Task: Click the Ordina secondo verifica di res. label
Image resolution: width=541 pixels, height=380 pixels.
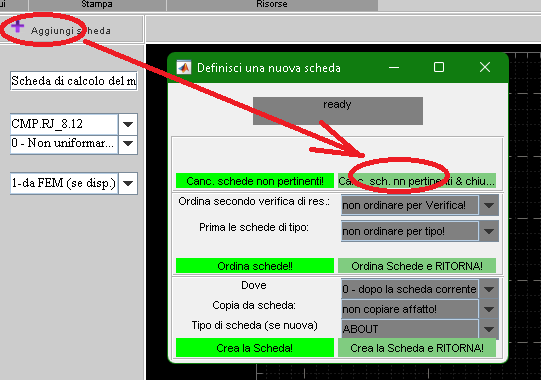Action: coord(254,201)
